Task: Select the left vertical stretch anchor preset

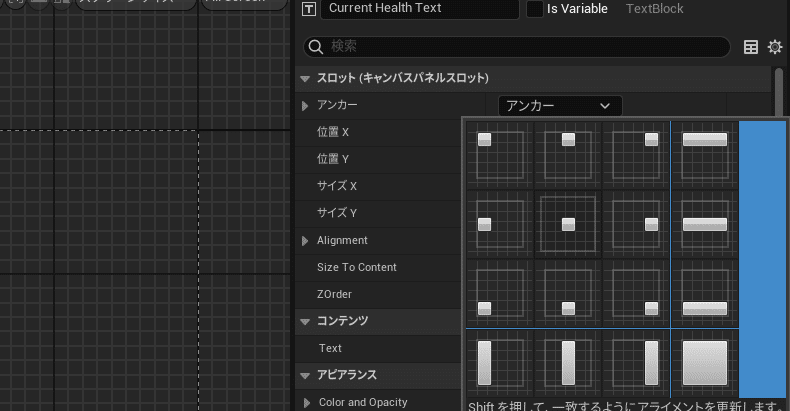Action: [500, 363]
